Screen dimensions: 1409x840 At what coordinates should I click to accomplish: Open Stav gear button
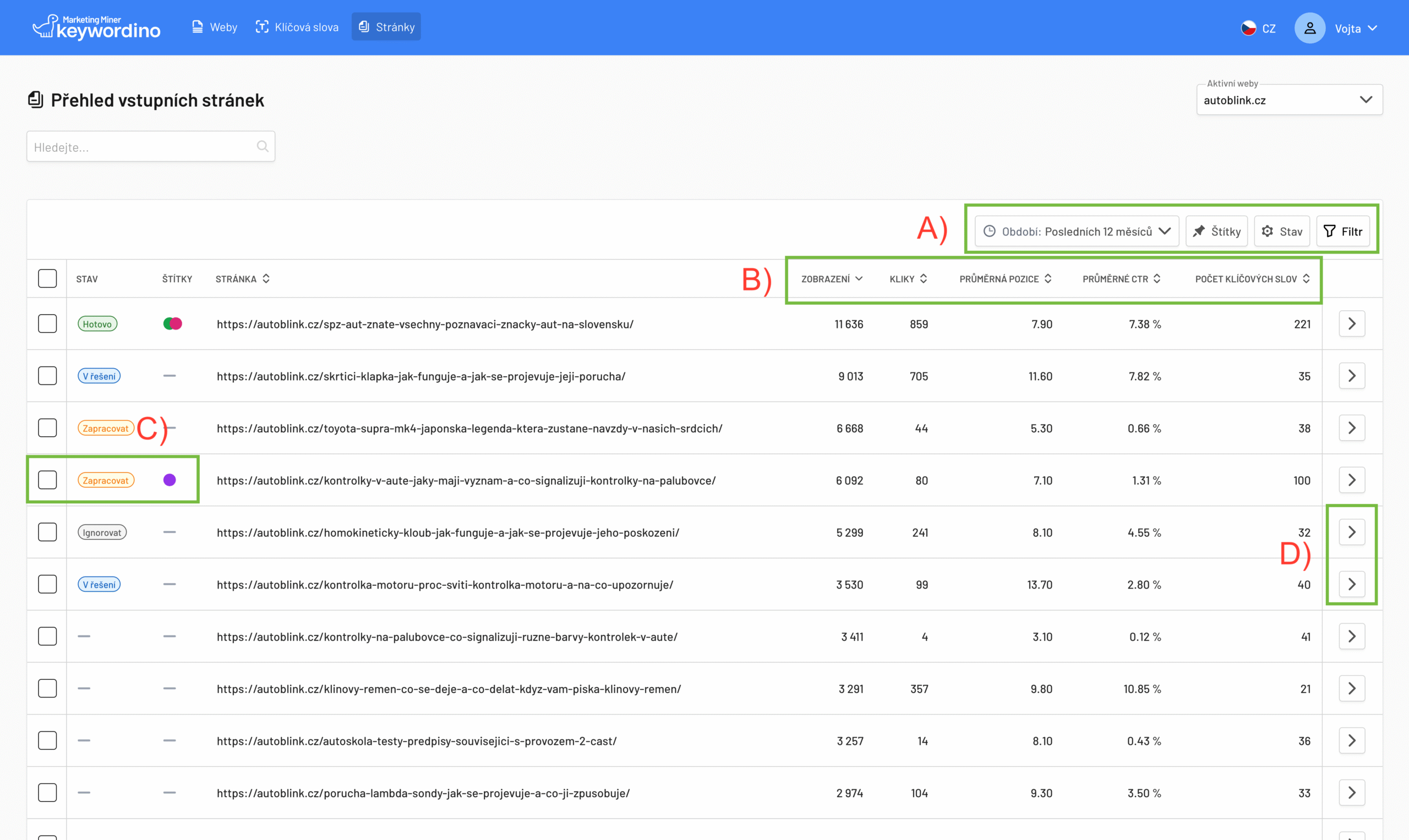[1281, 231]
